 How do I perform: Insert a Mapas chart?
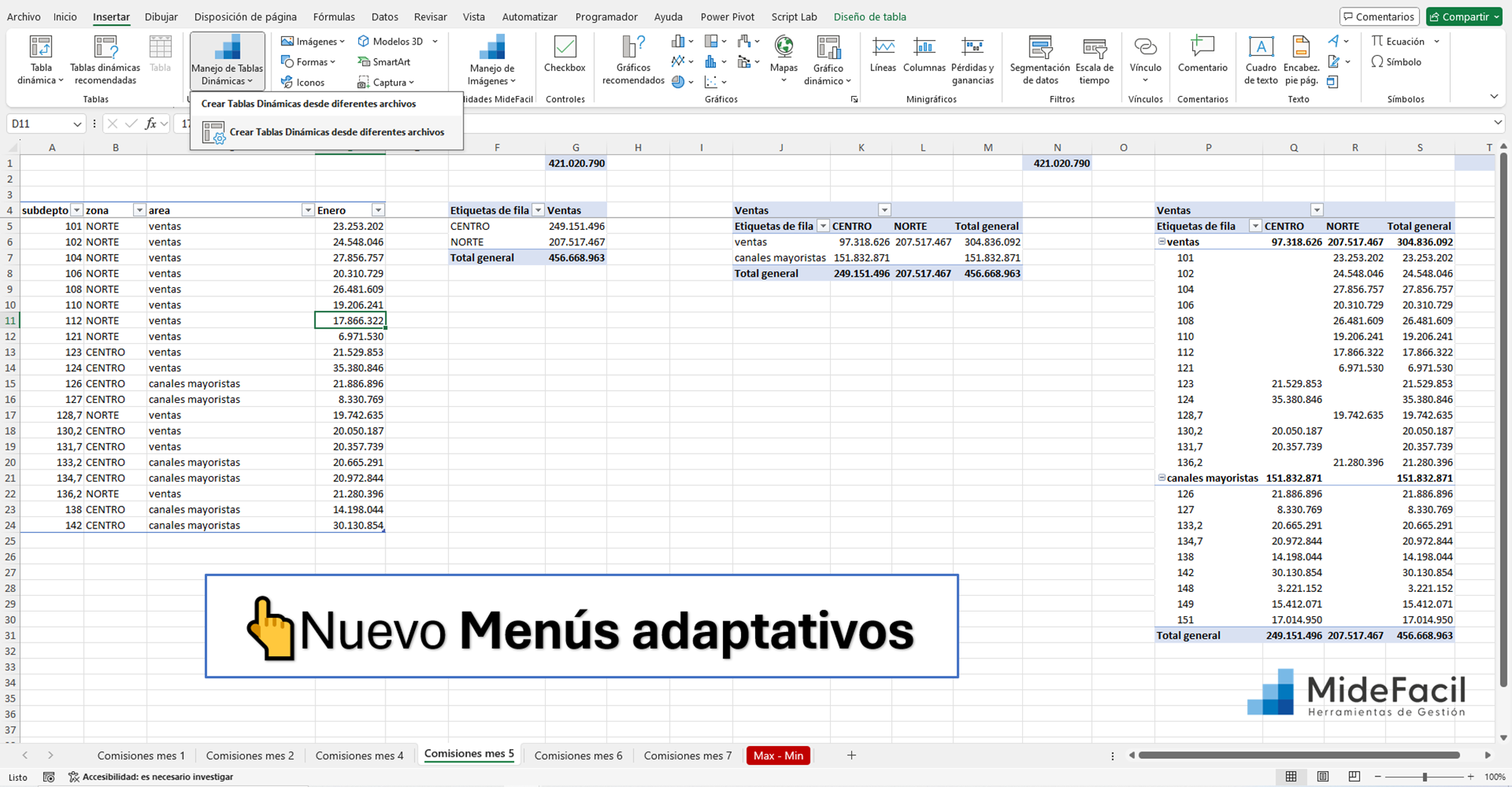784,60
